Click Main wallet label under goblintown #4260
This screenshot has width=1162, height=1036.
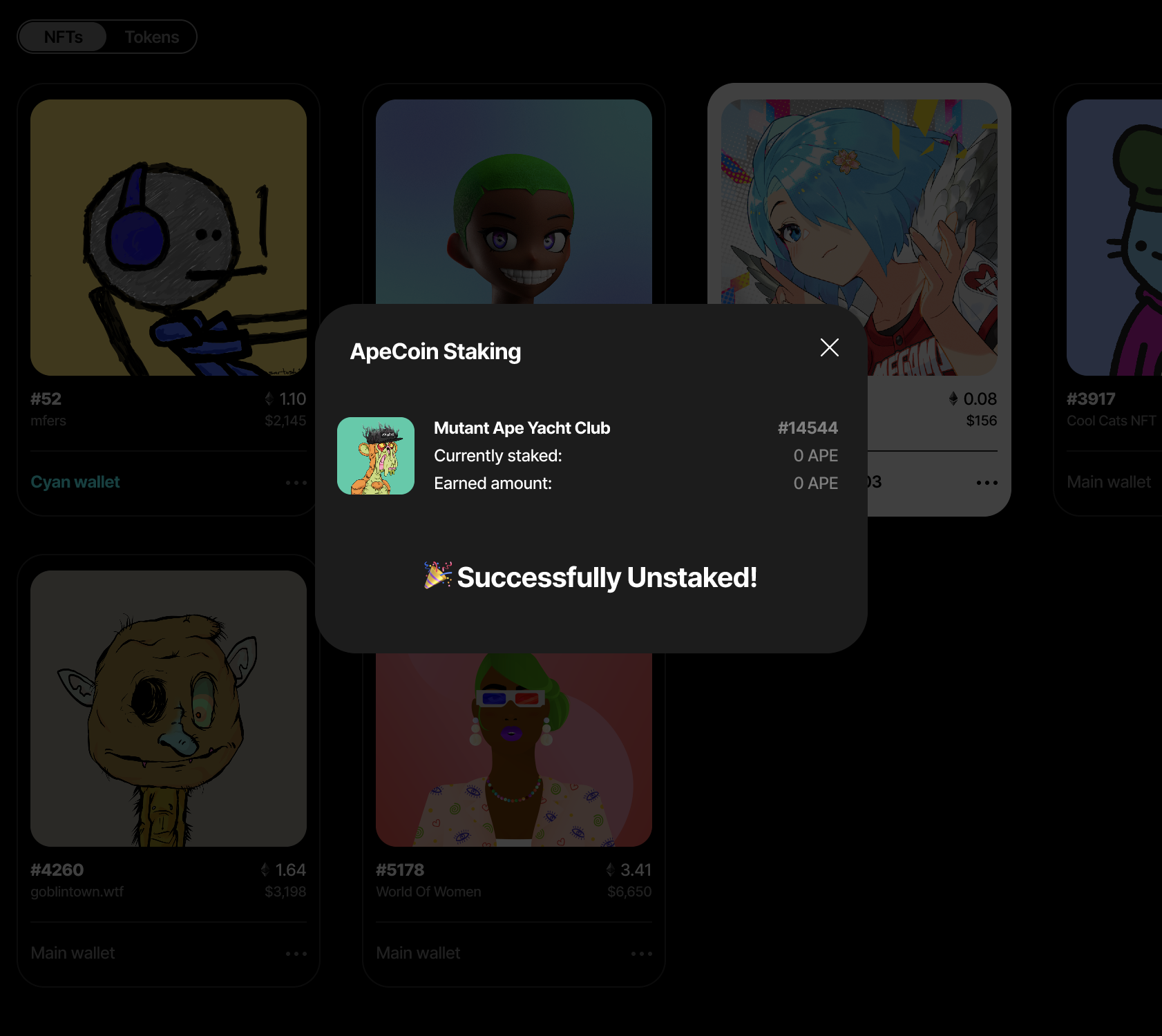tap(73, 953)
